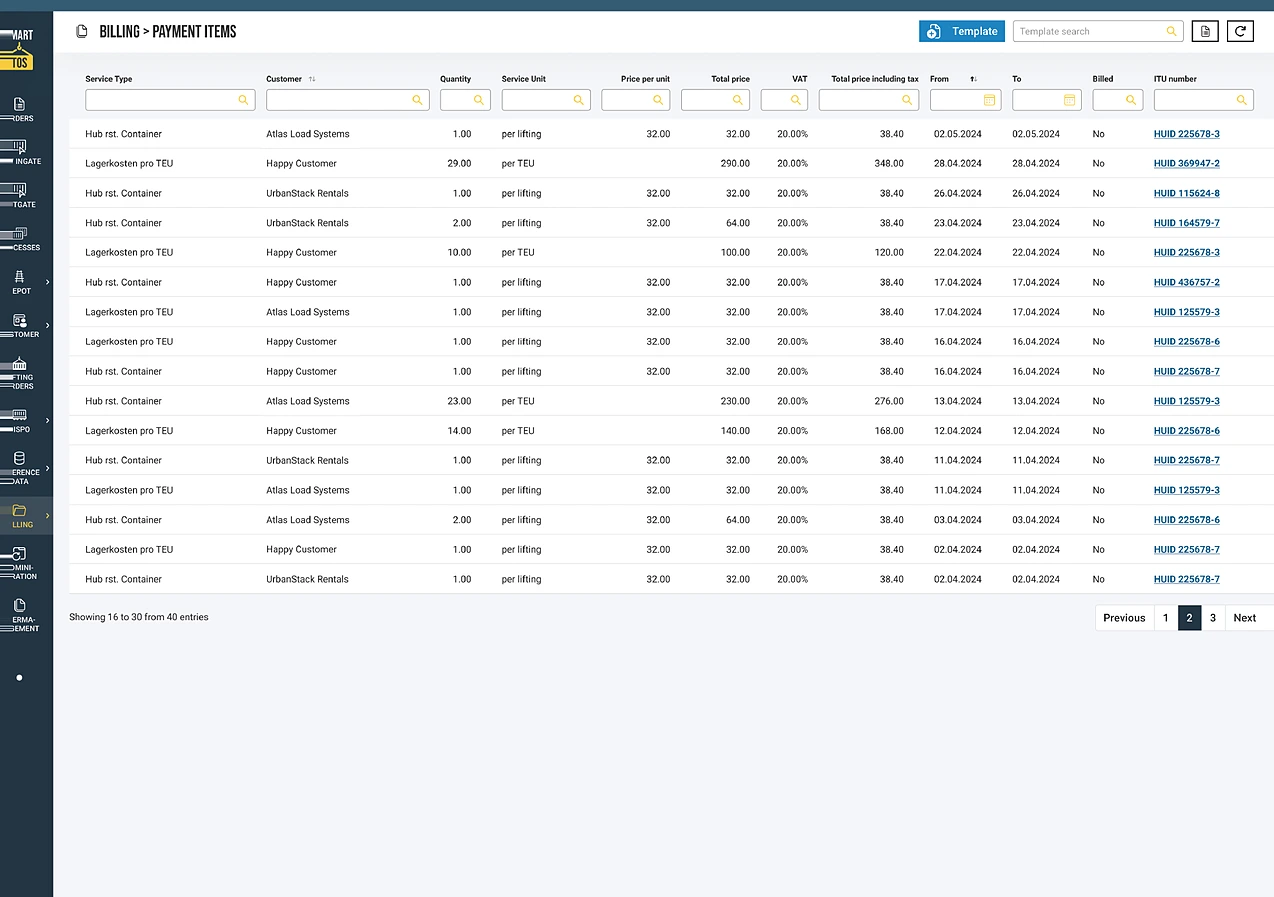Open the Depot icon in sidebar
This screenshot has height=897, width=1274.
20,276
